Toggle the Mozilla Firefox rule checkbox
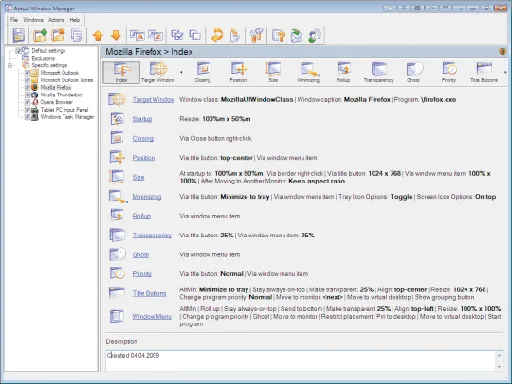 [28, 88]
